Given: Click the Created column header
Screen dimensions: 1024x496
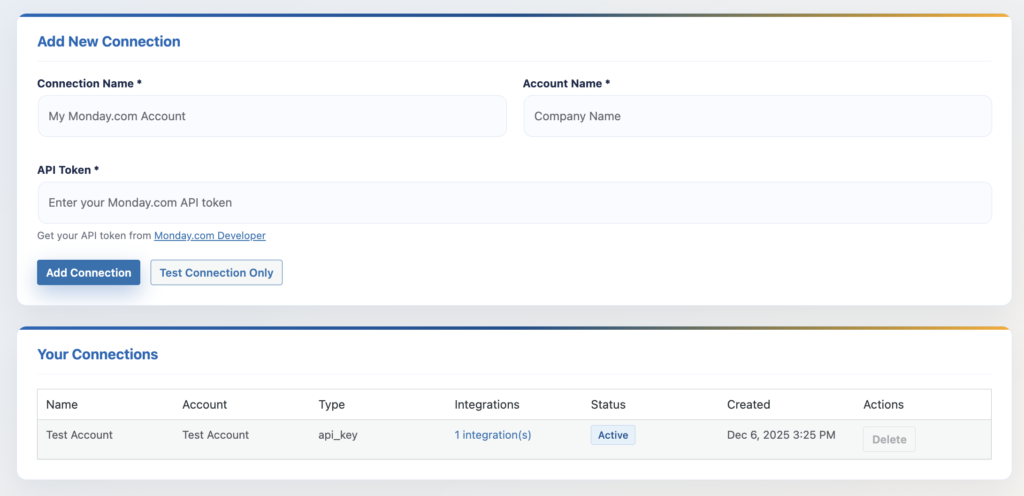Looking at the screenshot, I should point(748,405).
